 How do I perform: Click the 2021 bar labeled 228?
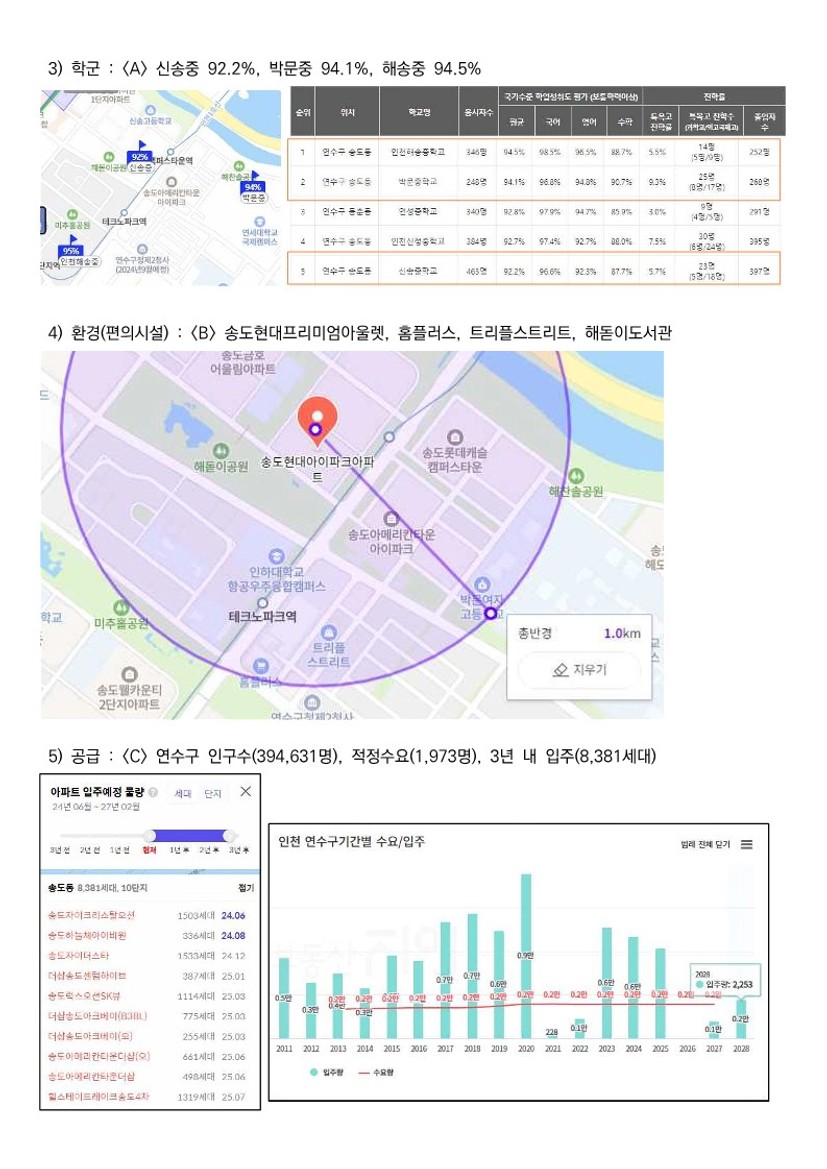click(552, 1036)
